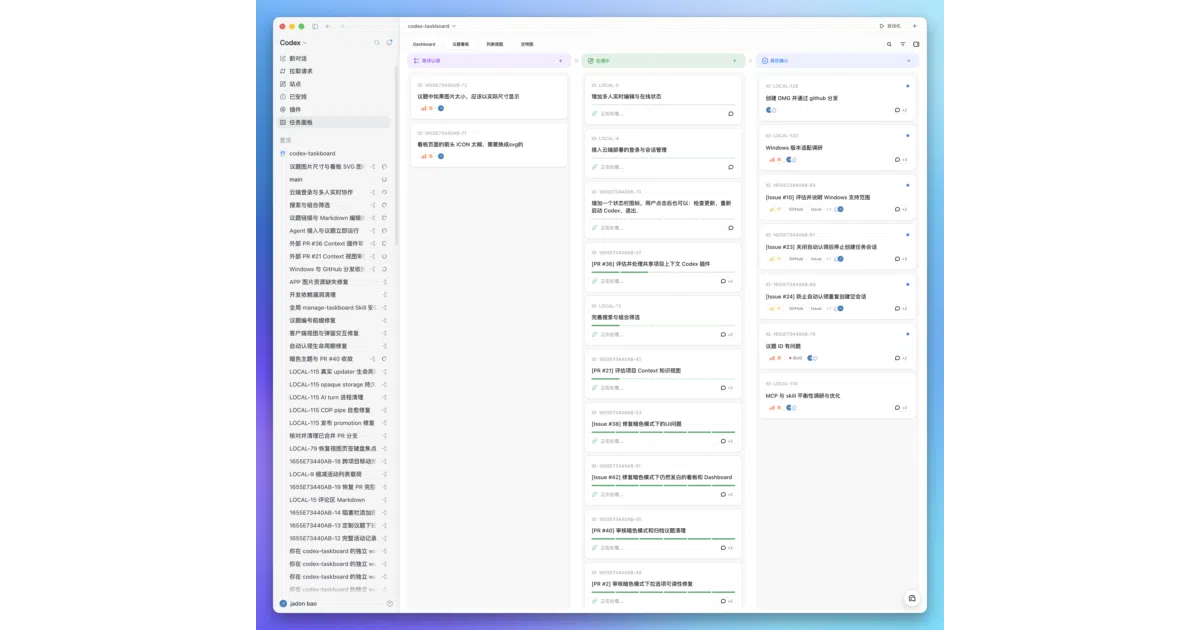This screenshot has width=1200, height=630.
Task: Open 已安排 in the sidebar
Action: (334, 97)
